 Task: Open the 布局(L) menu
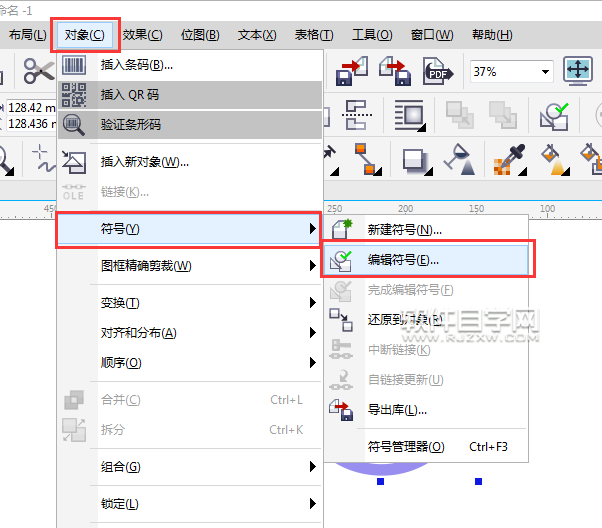click(x=28, y=35)
